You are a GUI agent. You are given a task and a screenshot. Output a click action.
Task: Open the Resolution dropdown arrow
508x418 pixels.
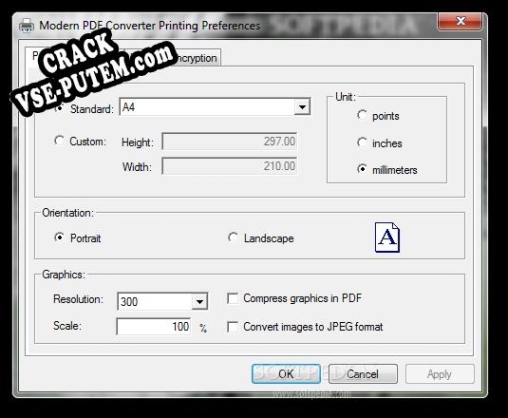[200, 302]
